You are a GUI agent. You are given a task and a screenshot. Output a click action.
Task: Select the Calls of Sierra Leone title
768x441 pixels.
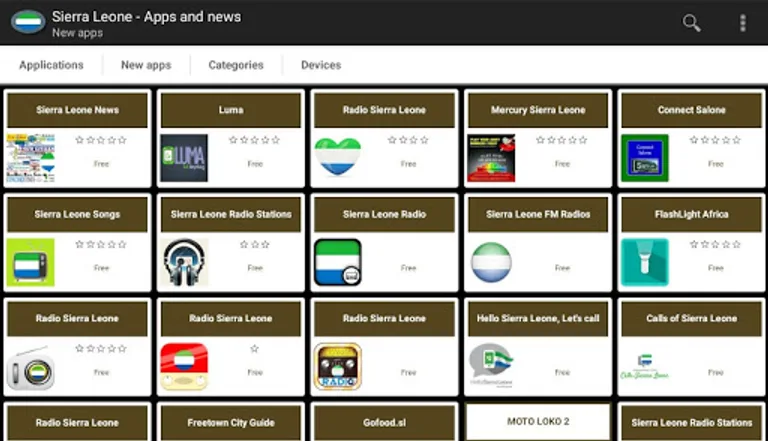tap(692, 319)
